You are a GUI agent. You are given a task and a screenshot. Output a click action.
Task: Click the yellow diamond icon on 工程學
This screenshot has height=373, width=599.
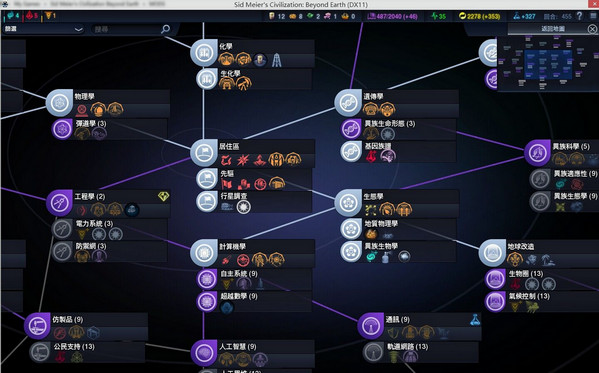click(164, 196)
